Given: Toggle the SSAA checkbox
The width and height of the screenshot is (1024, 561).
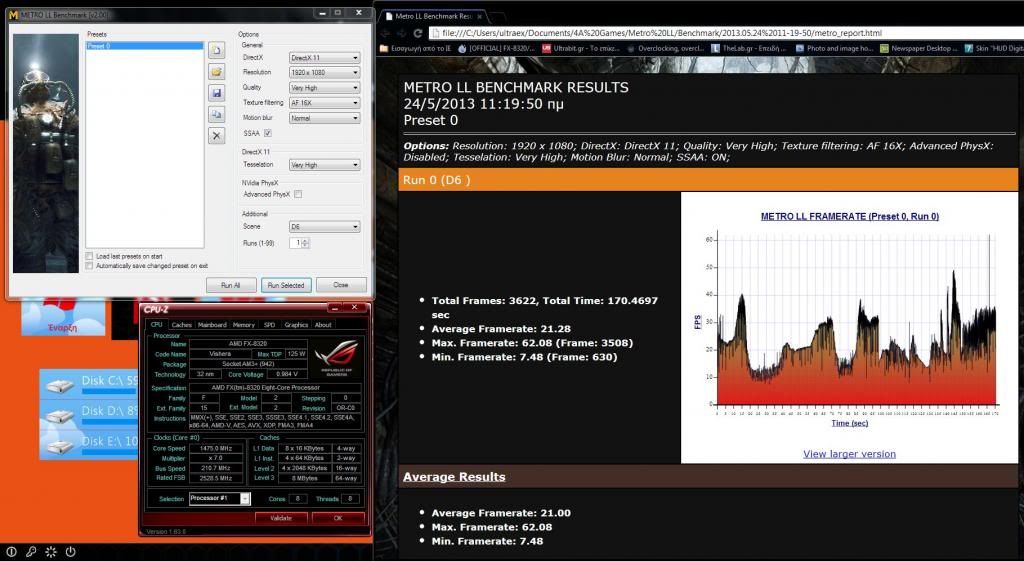Looking at the screenshot, I should click(267, 133).
